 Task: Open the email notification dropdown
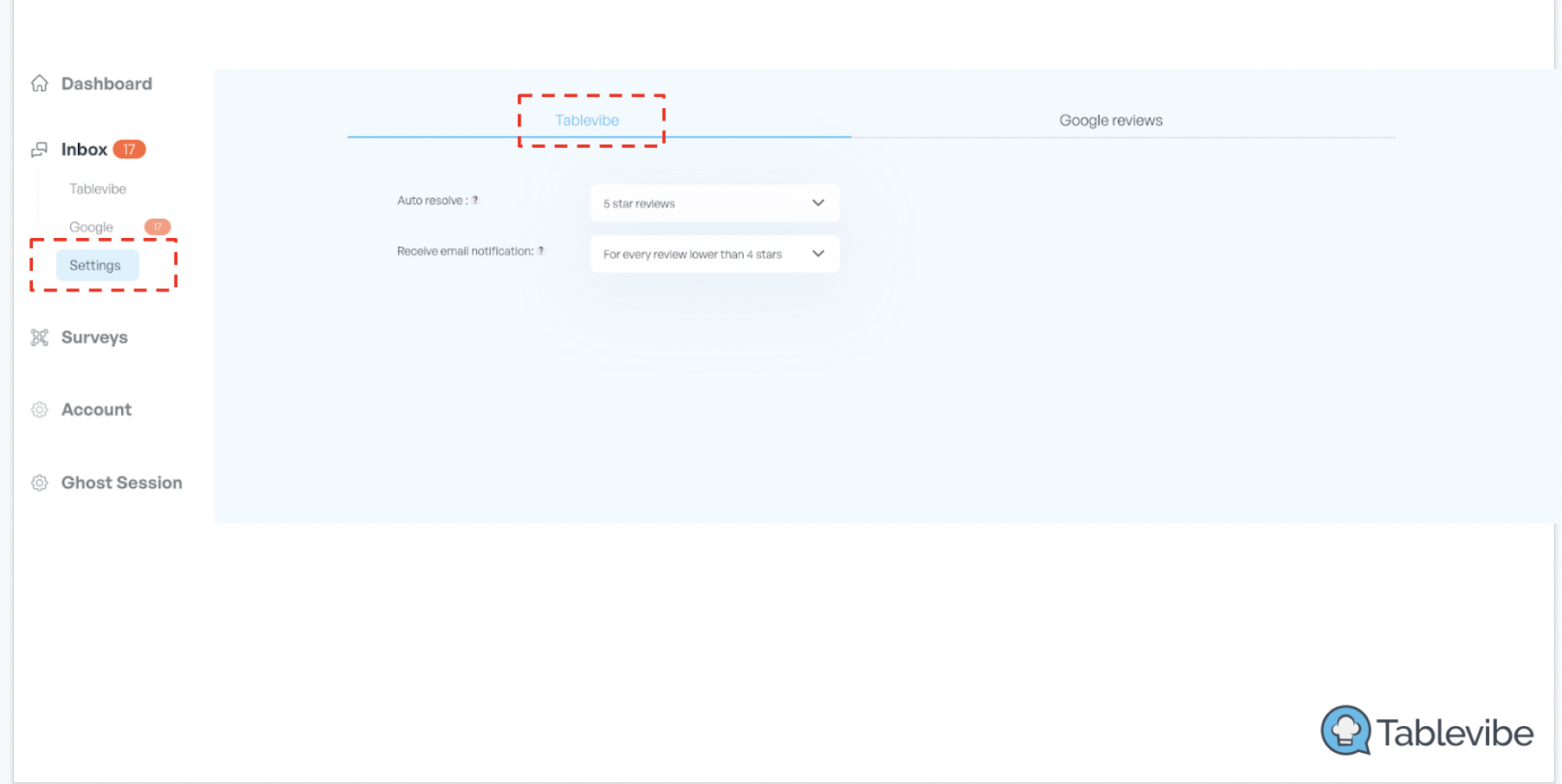point(714,254)
